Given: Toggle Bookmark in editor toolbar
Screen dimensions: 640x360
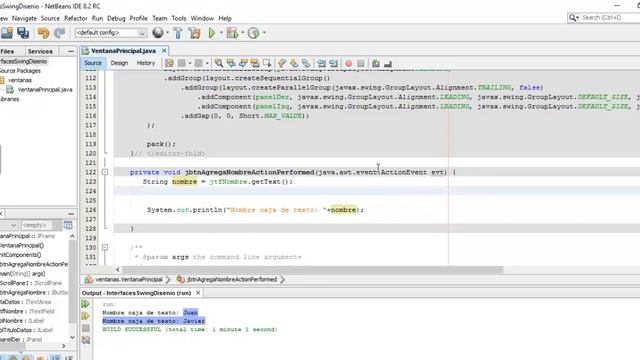Looking at the screenshot, I should coord(306,63).
